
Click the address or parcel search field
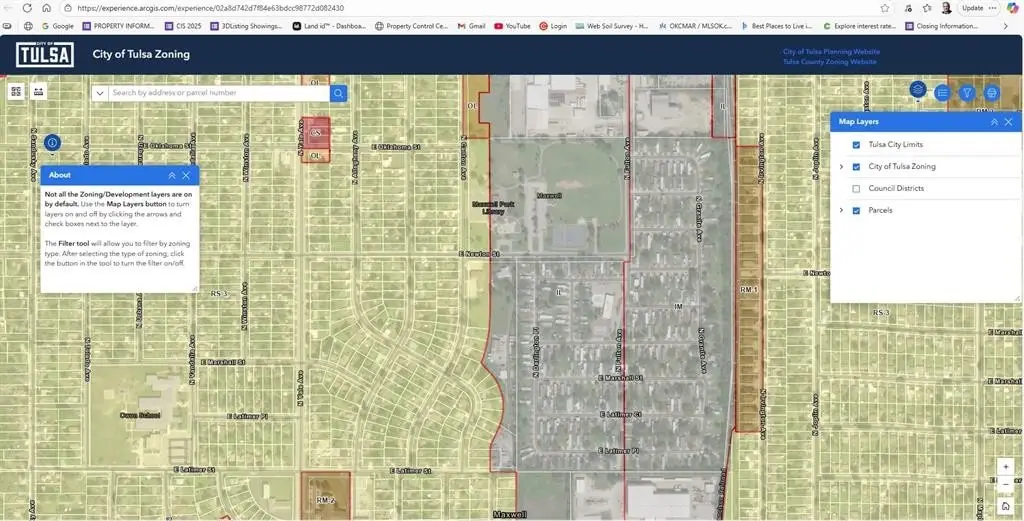218,93
